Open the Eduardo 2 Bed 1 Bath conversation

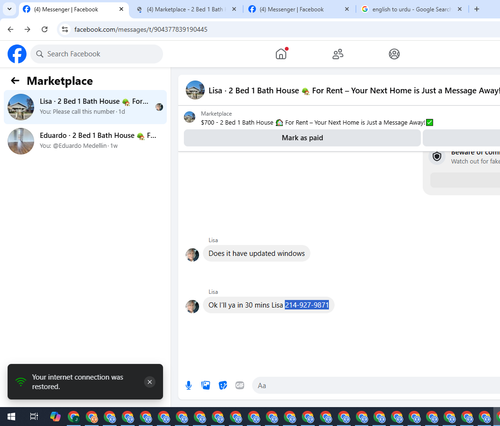85,141
